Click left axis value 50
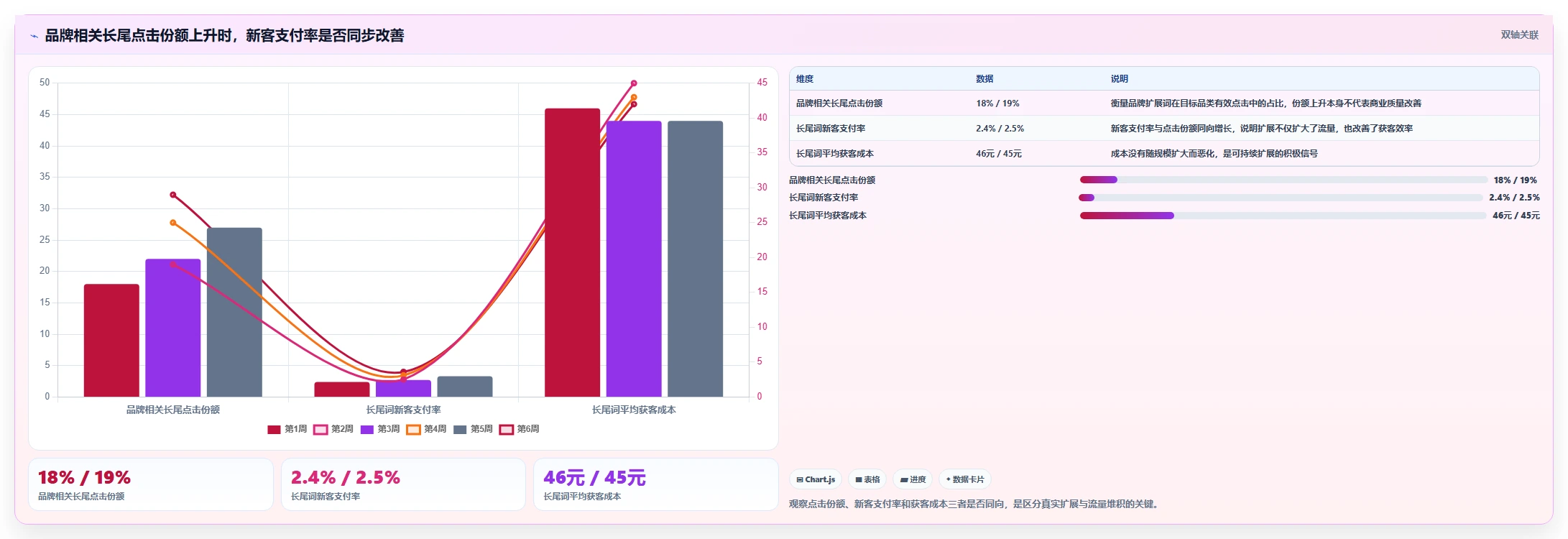The height and width of the screenshot is (539, 1568). (x=45, y=83)
